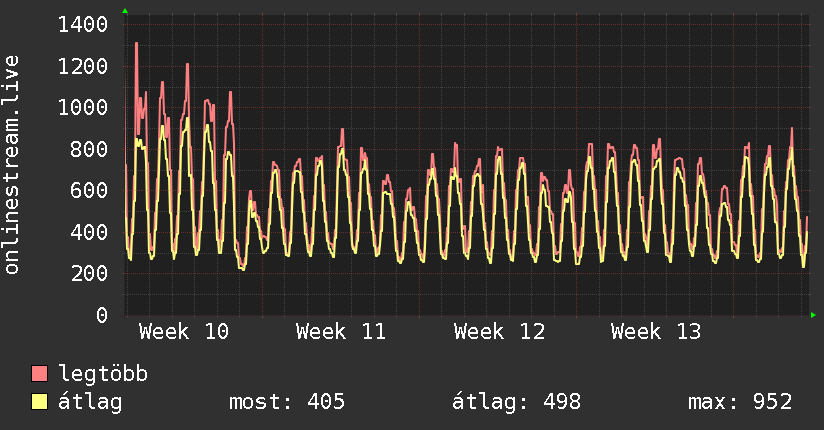Select the legtöbb legend label
The height and width of the screenshot is (430, 824).
(103, 374)
